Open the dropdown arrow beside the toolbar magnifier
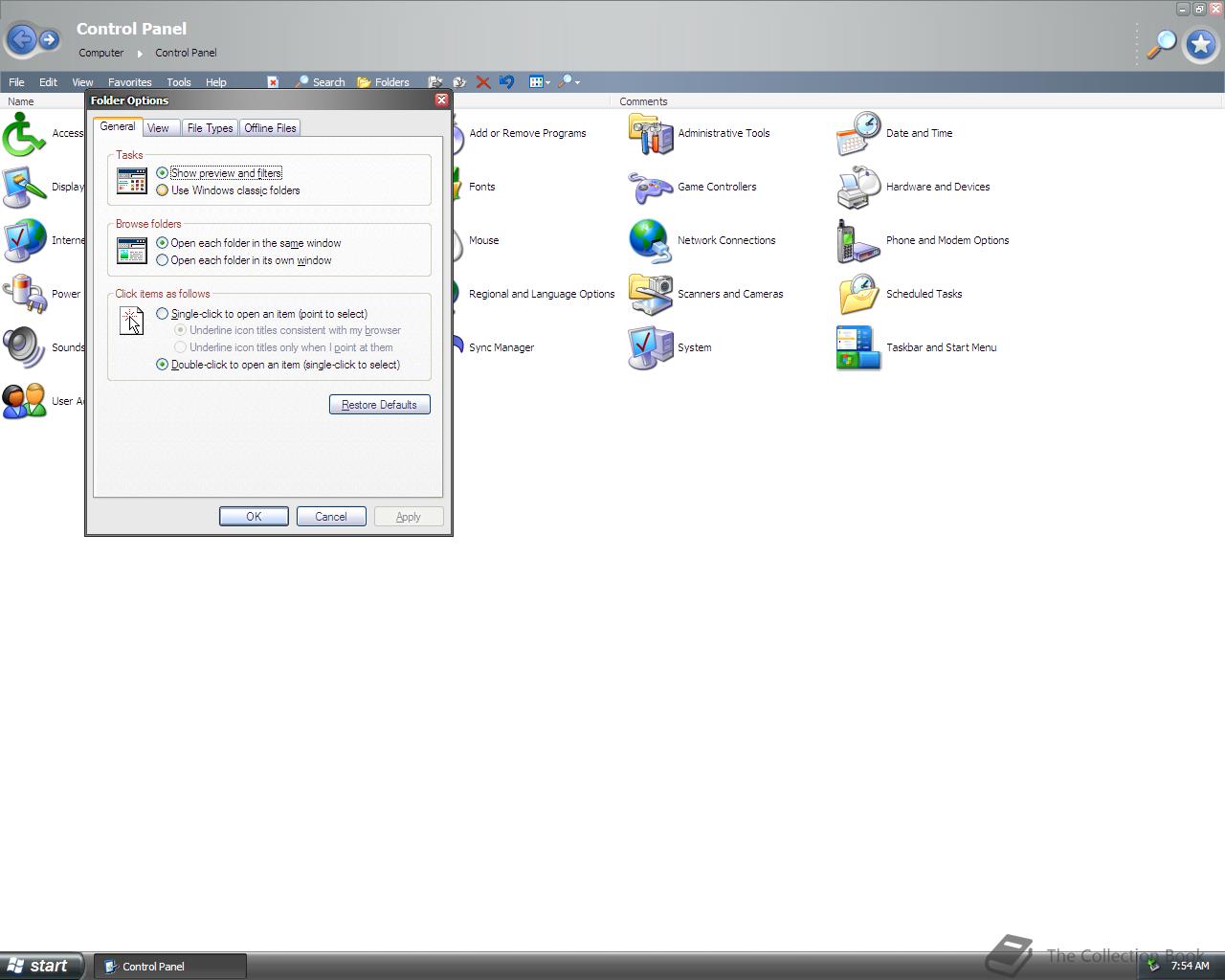The width and height of the screenshot is (1225, 980). (577, 82)
